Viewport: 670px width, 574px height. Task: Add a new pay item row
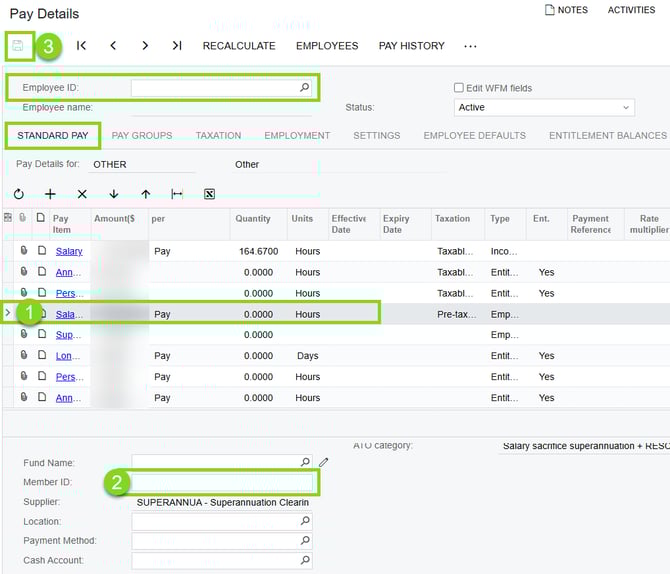[x=50, y=194]
